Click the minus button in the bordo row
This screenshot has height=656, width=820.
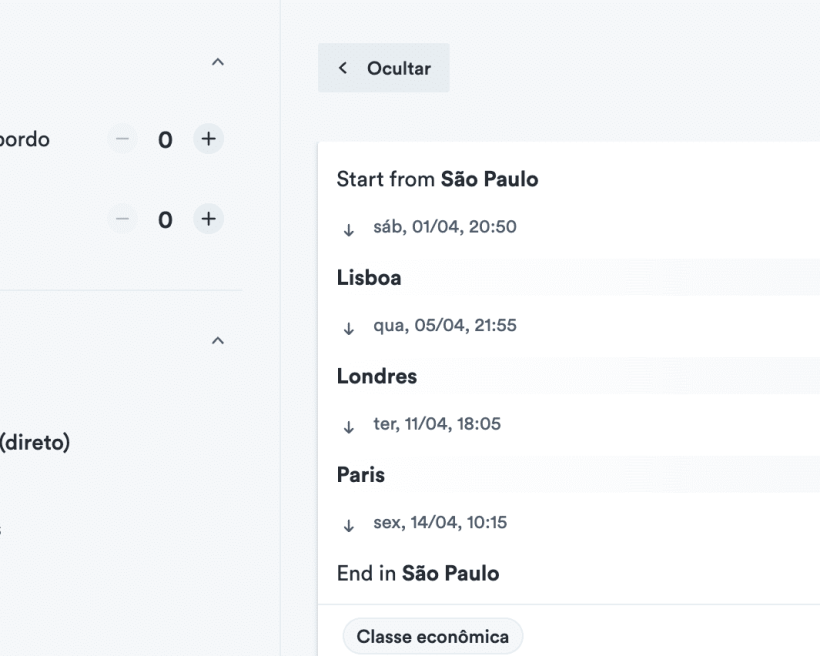point(122,139)
